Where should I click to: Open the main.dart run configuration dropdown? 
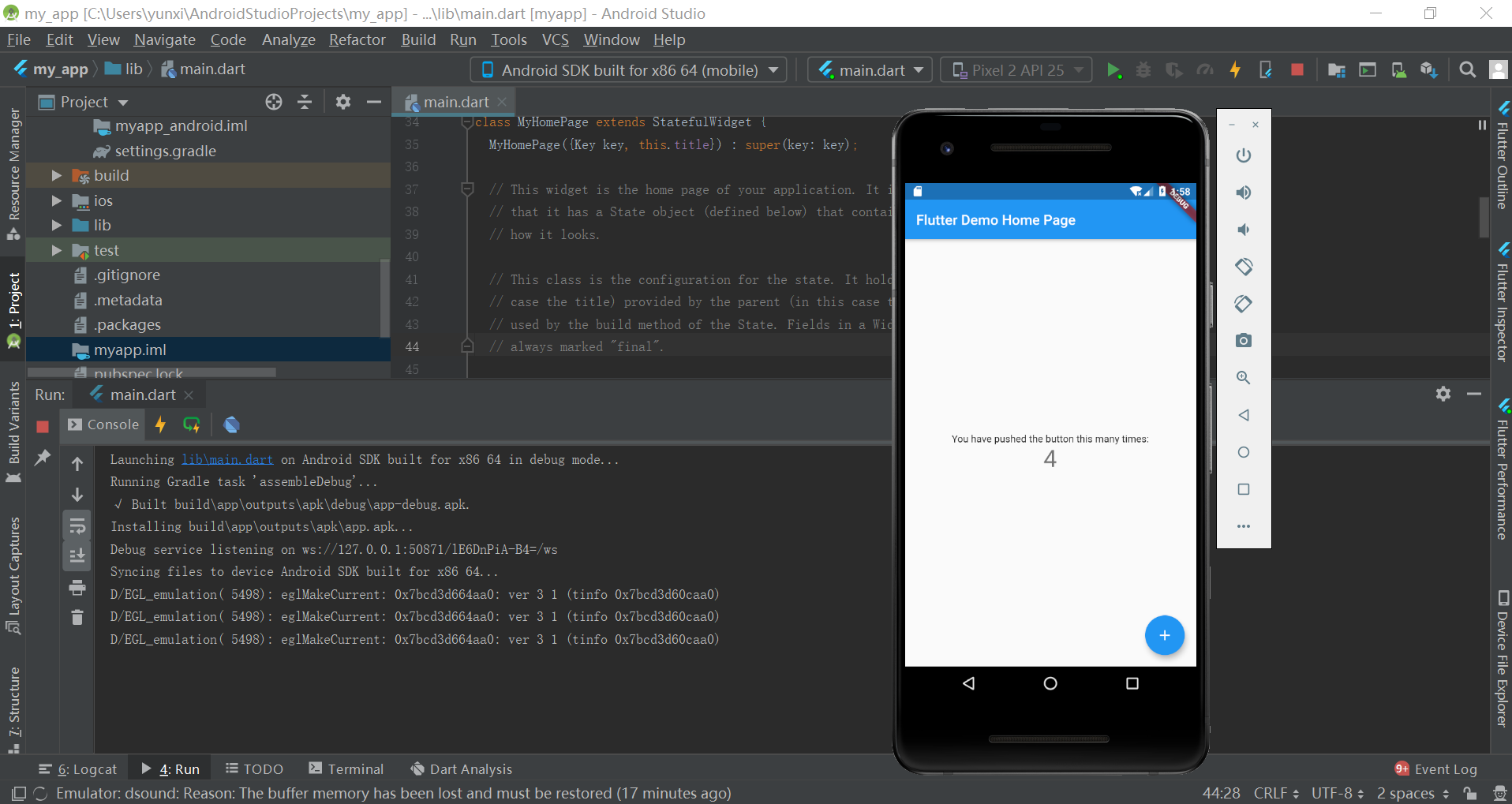[869, 69]
